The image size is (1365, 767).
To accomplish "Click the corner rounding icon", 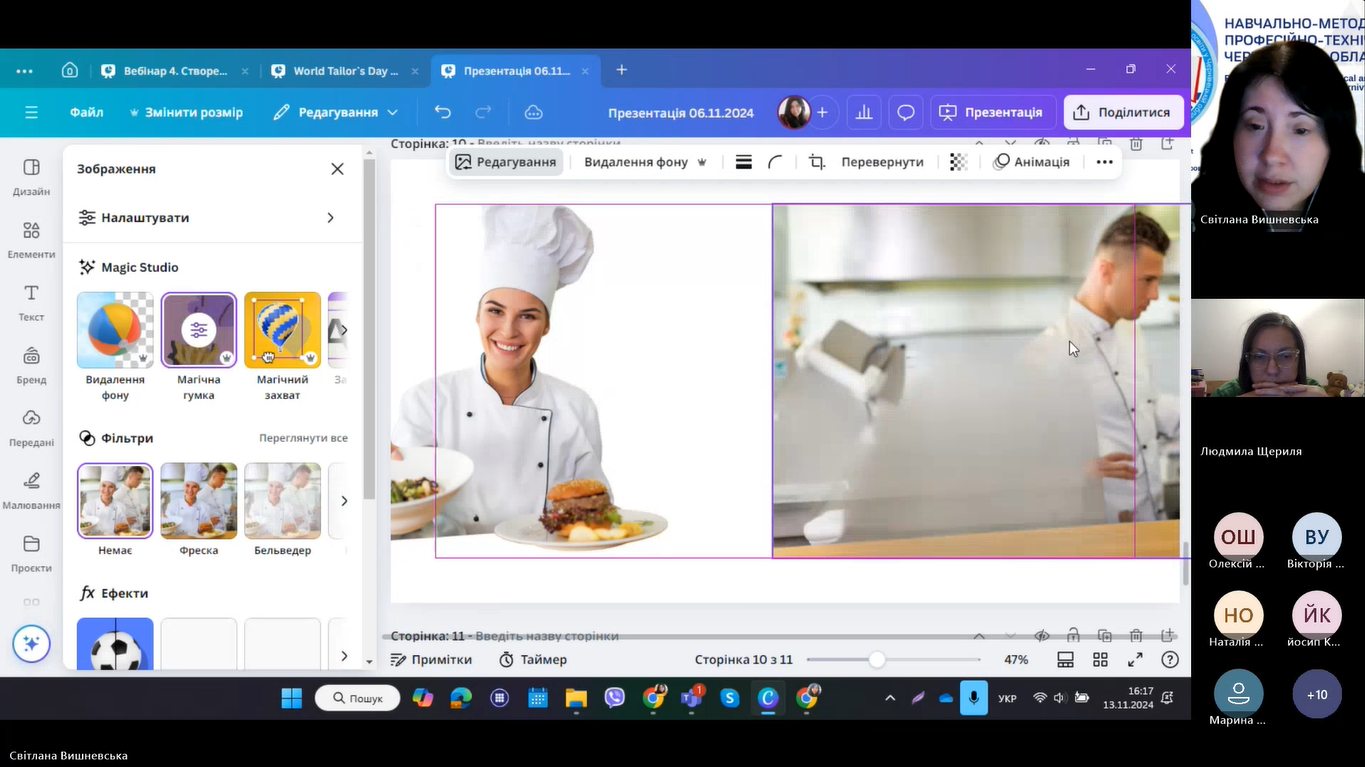I will [x=775, y=162].
